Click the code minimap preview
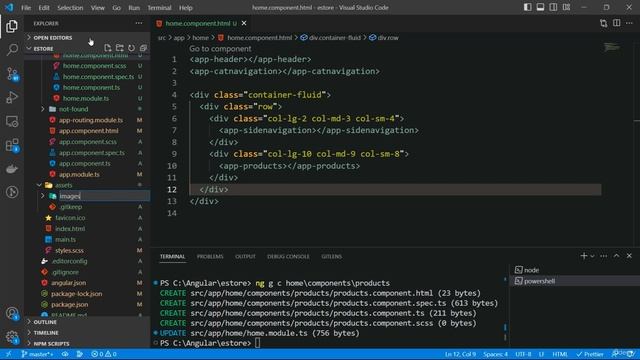The image size is (640, 360). [611, 48]
